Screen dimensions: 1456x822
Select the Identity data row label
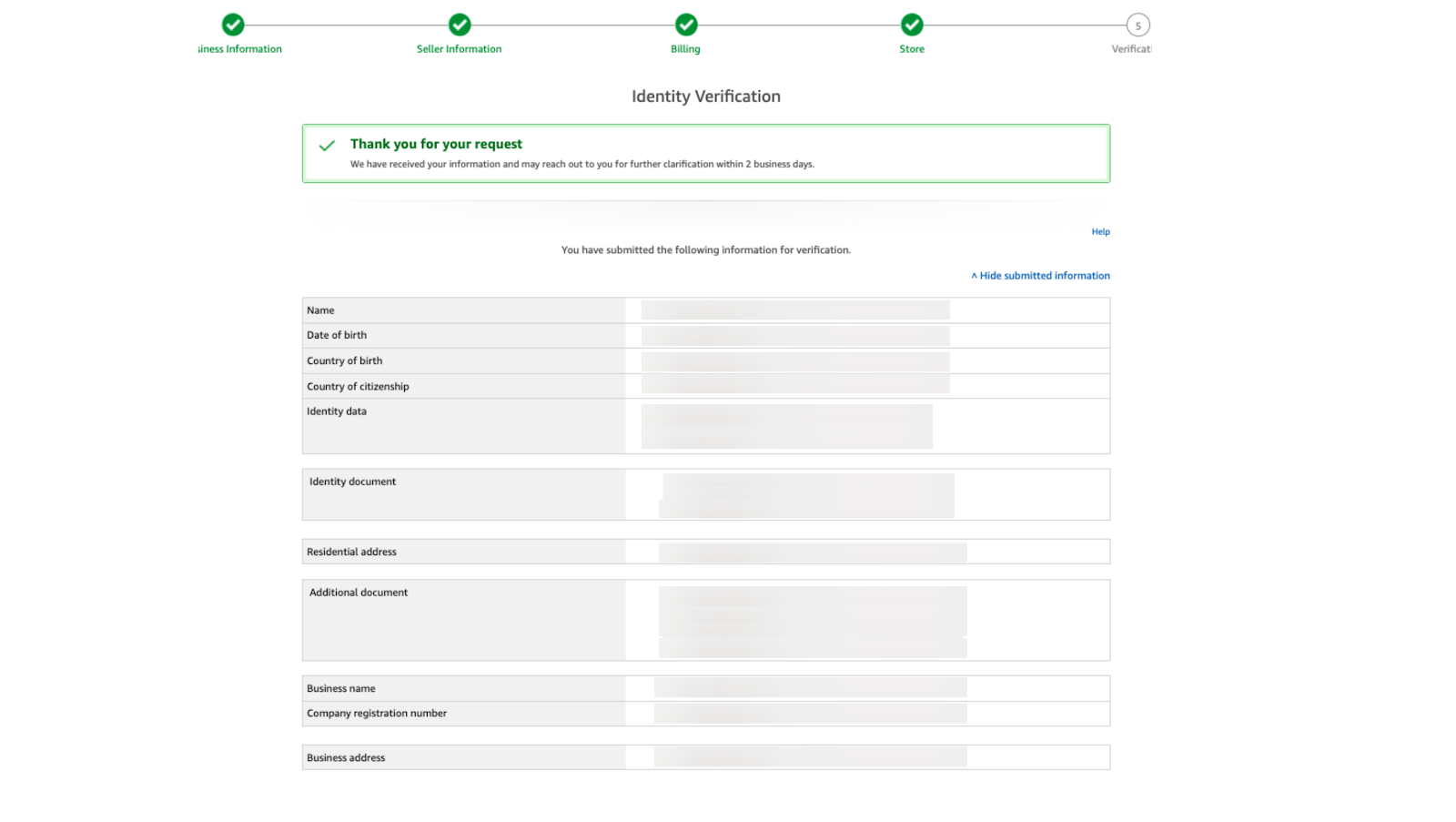point(337,411)
